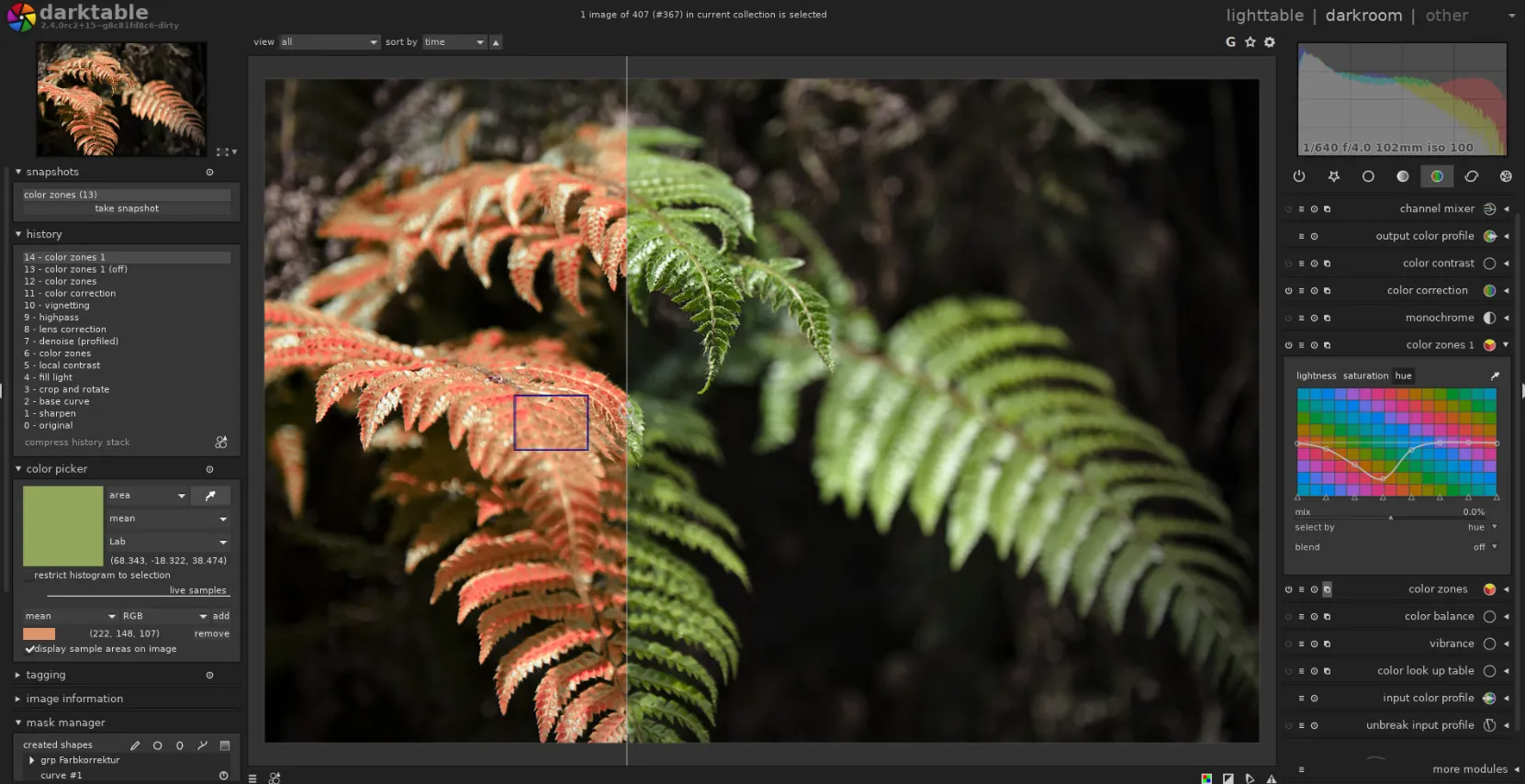Screen dimensions: 1525x784
Task: Open the Lab color space dropdown
Action: [168, 542]
